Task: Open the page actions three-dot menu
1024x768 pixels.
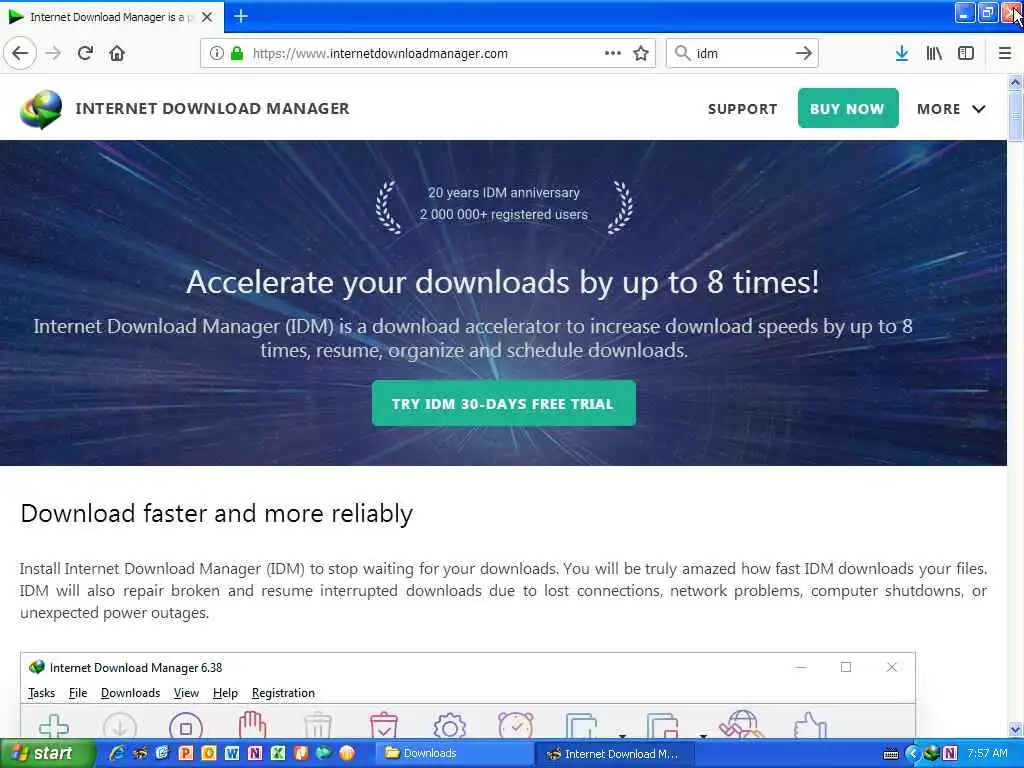Action: [613, 53]
